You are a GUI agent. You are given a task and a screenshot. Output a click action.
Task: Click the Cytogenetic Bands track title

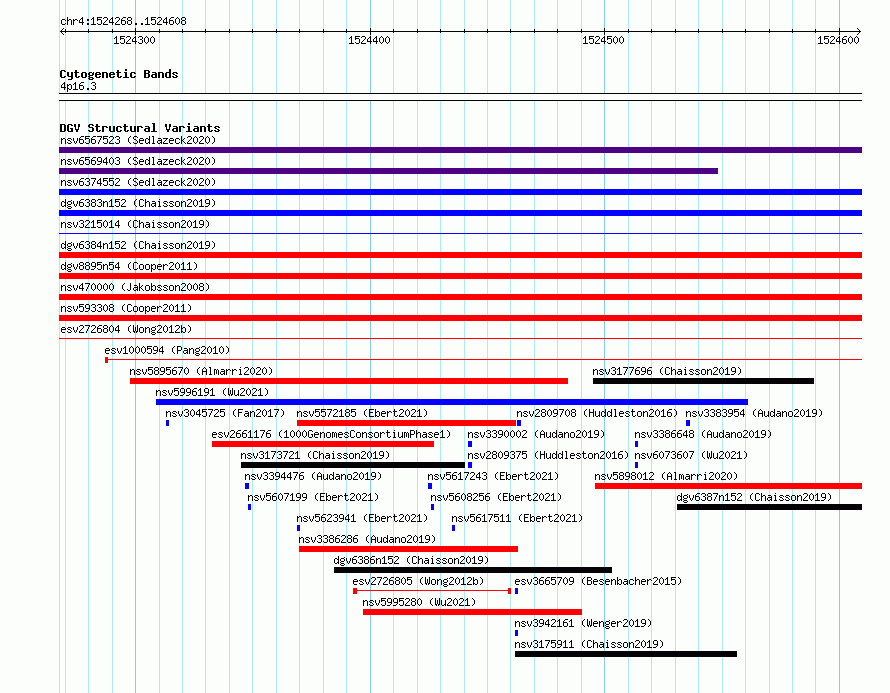(x=119, y=74)
